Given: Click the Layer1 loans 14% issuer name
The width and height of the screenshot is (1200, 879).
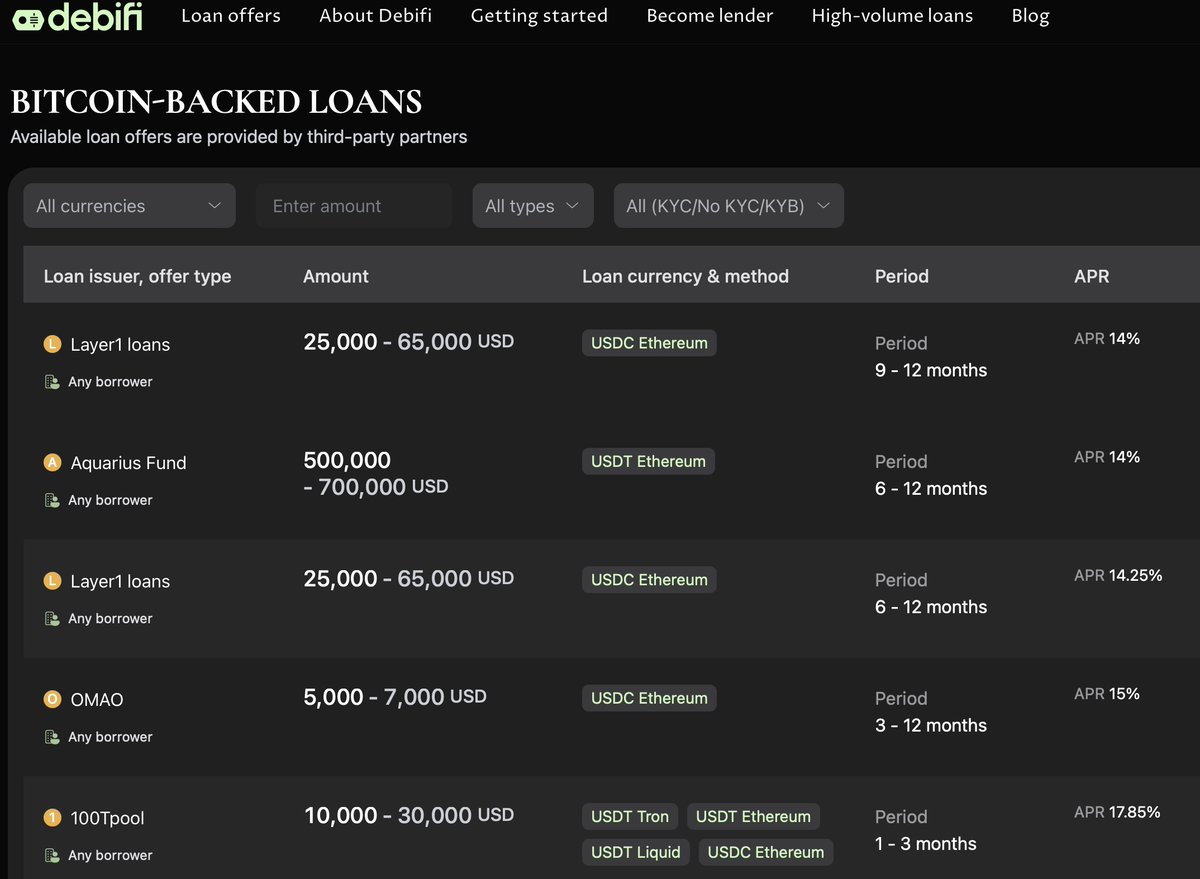Looking at the screenshot, I should (x=120, y=345).
